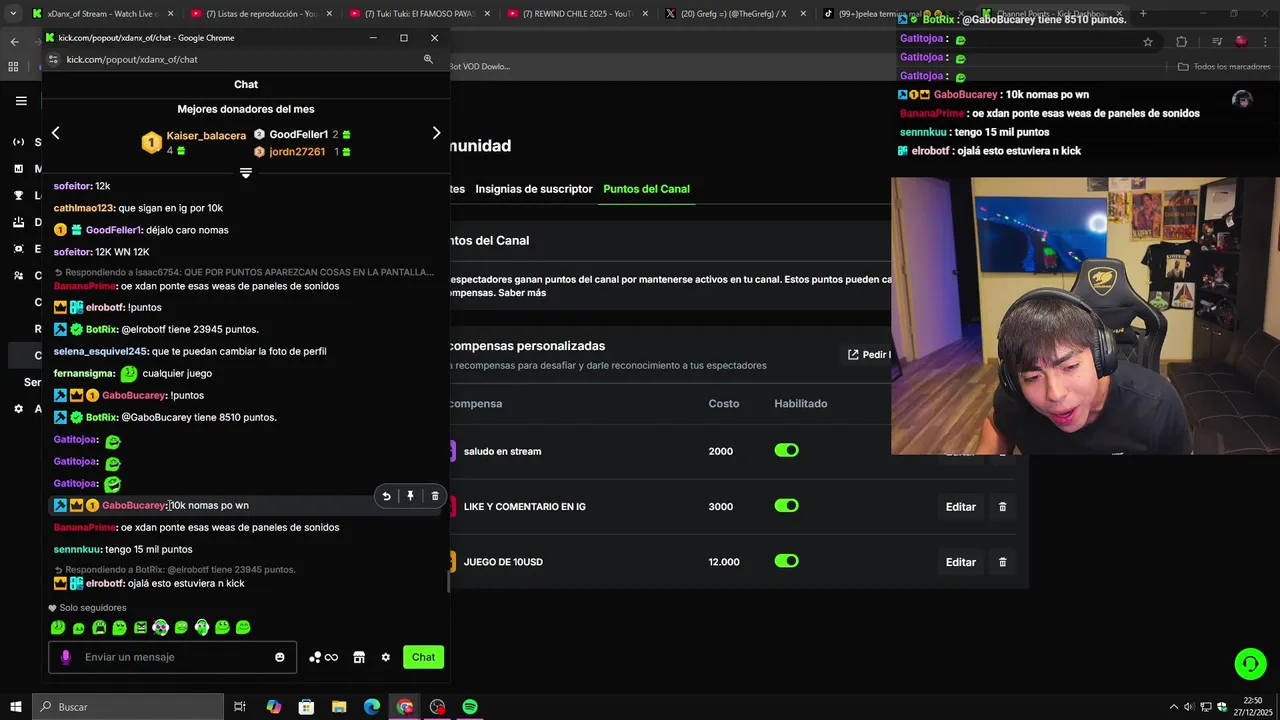Viewport: 1280px width, 720px height.
Task: Go to next top donors panel
Action: click(436, 133)
